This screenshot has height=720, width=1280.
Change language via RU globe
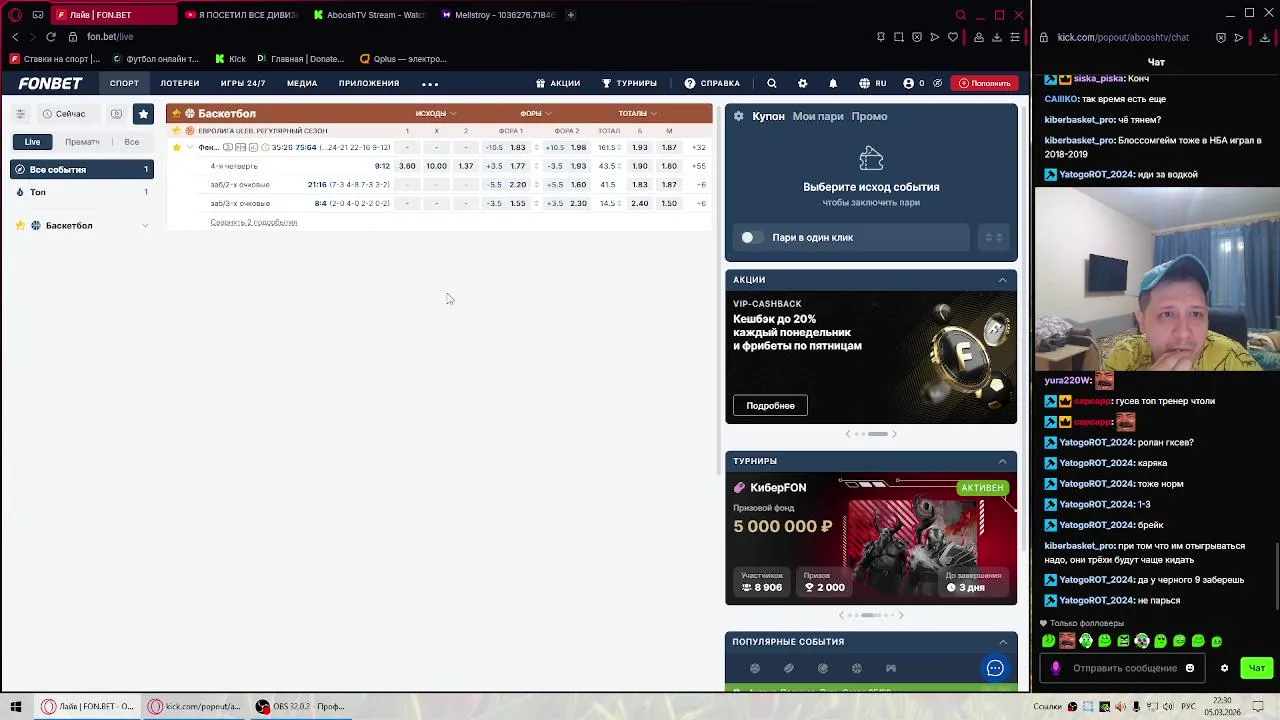[873, 84]
